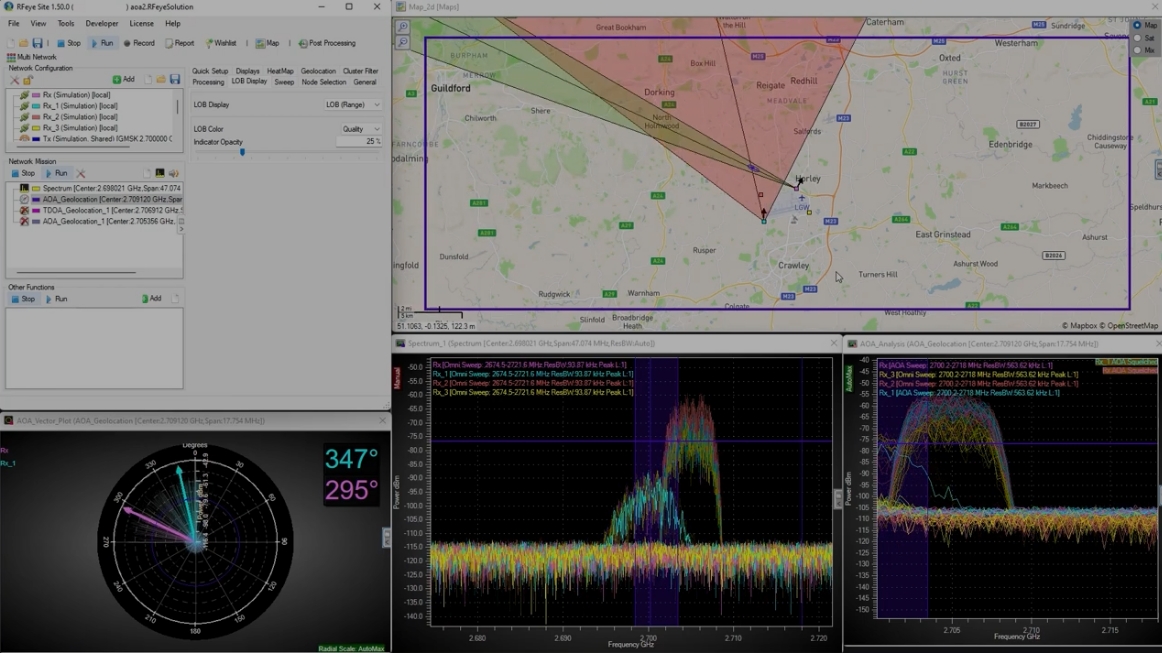Screen dimensions: 1162x653
Task: Select the Rx_3 (Simulation) node
Action: (80, 128)
